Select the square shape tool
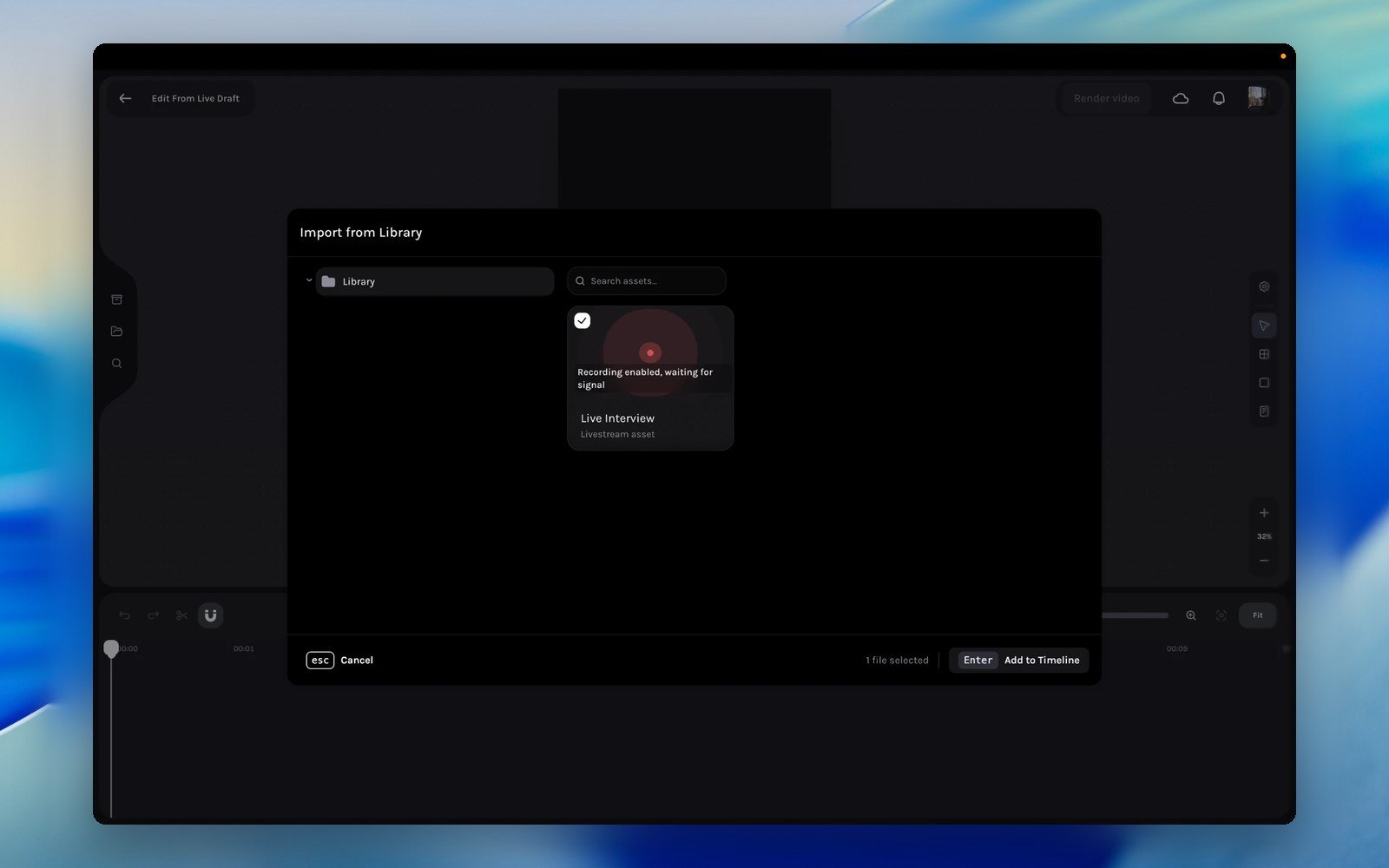 (1264, 383)
